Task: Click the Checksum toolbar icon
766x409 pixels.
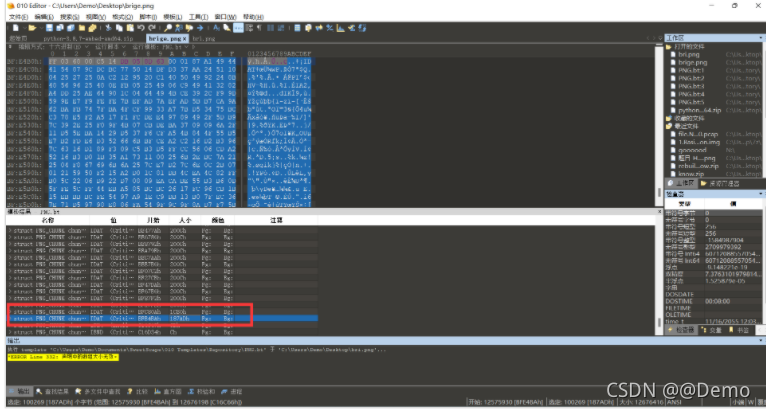Action: 351,28
